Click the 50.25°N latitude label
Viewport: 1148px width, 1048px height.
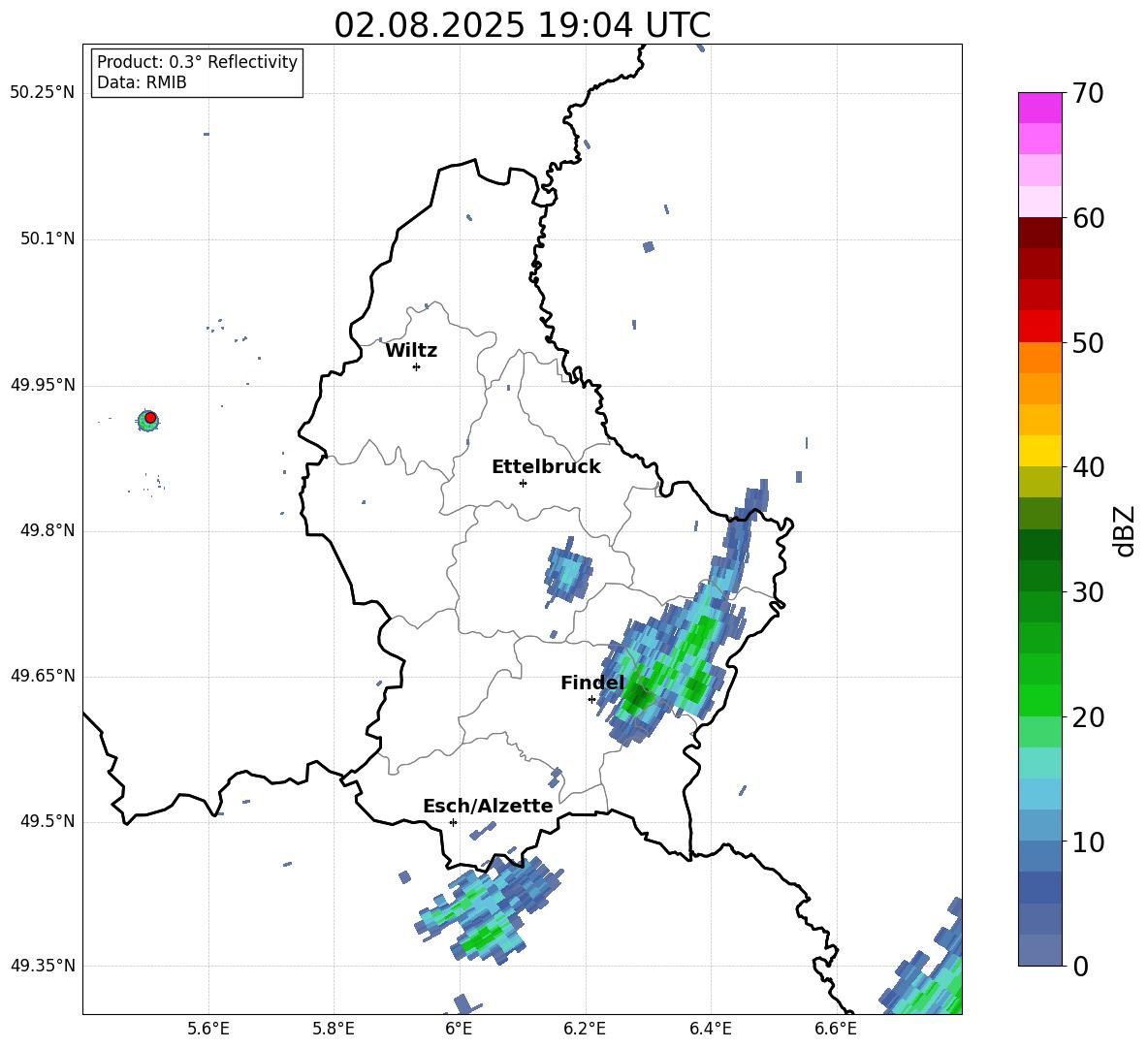[x=43, y=93]
